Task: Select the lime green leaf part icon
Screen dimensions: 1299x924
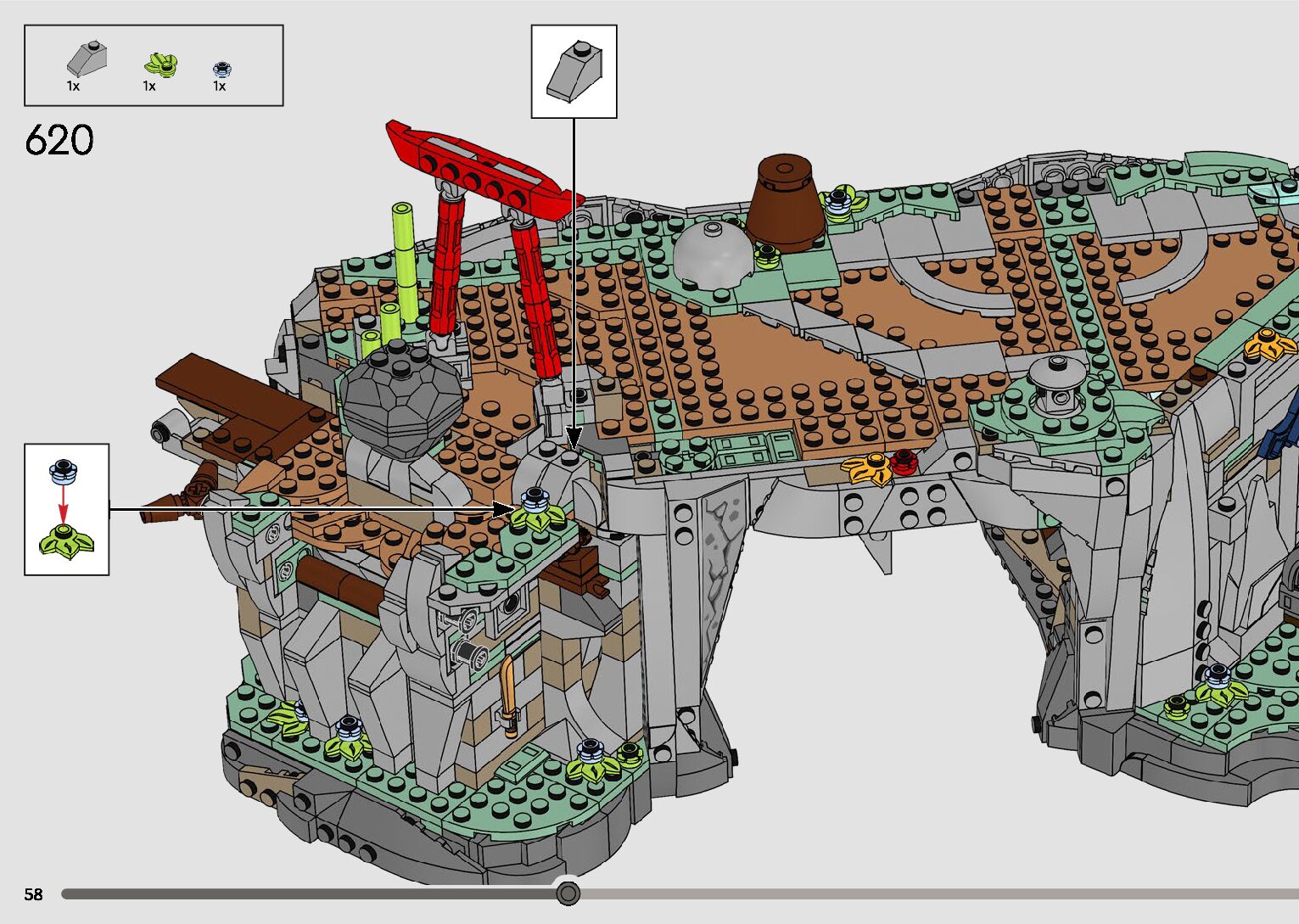Action: pos(160,64)
